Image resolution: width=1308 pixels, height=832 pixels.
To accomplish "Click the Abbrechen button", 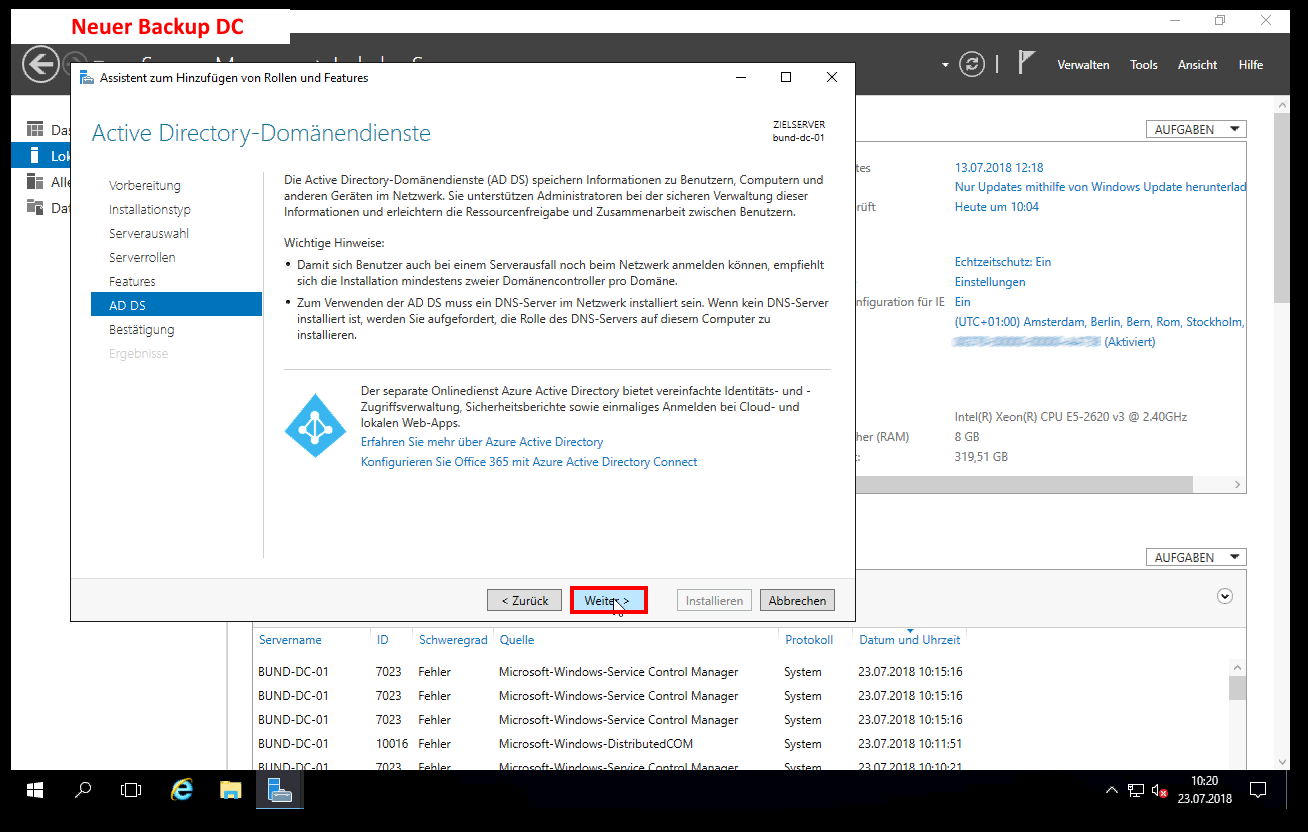I will coord(797,600).
